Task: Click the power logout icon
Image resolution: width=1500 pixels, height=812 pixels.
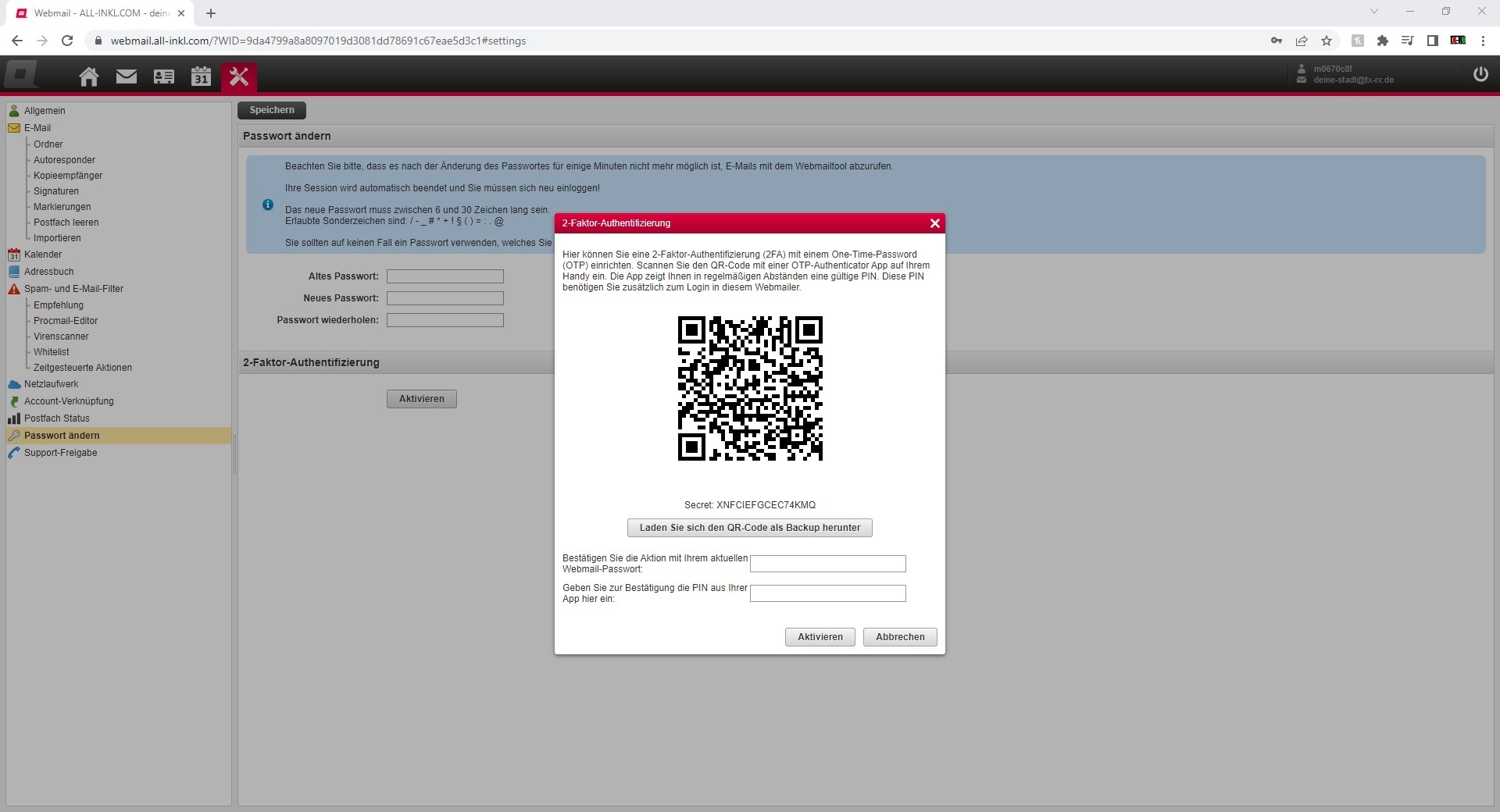Action: tap(1480, 74)
